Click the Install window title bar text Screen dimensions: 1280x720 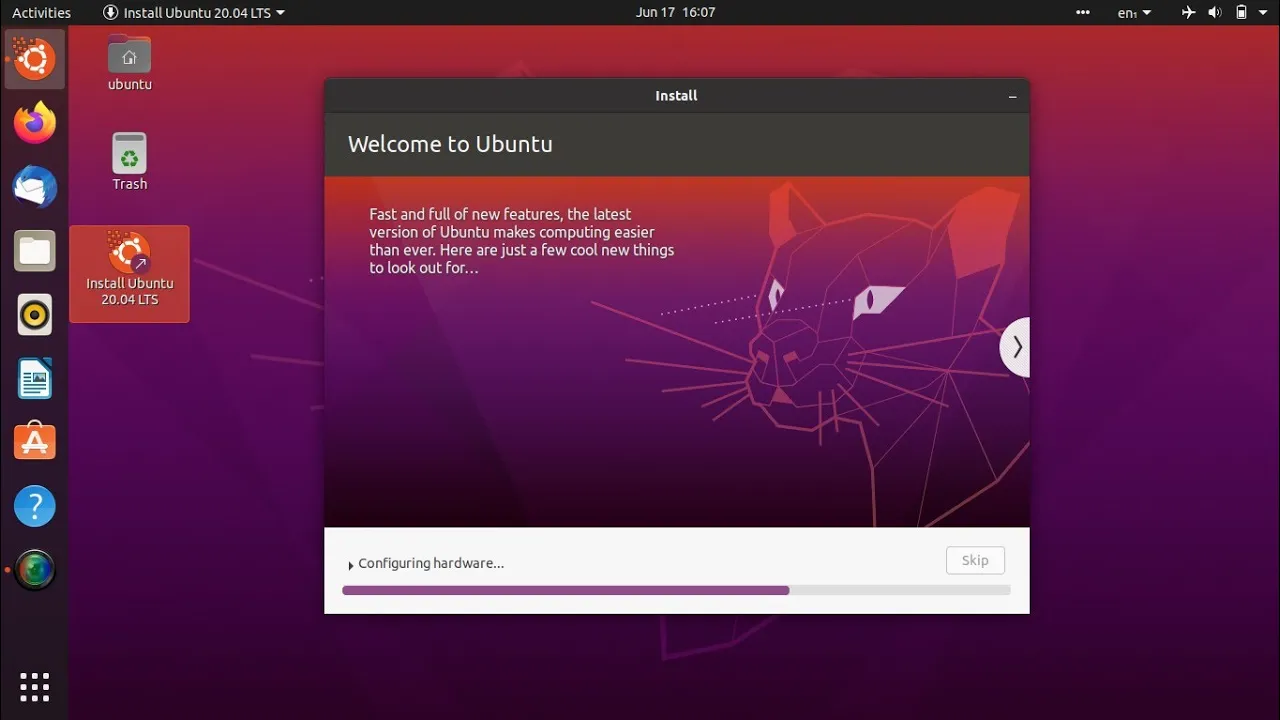point(676,96)
